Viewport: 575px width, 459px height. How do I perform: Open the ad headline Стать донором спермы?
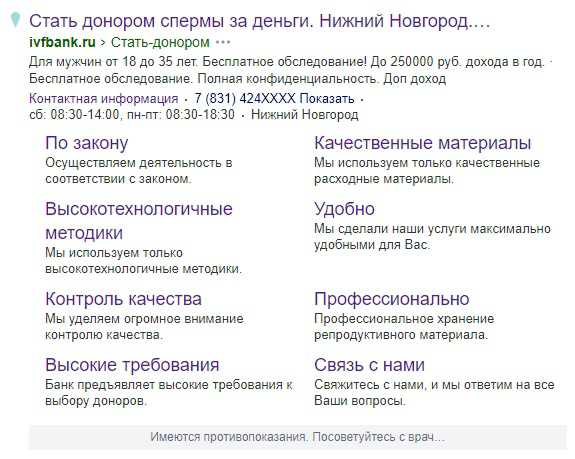click(260, 21)
